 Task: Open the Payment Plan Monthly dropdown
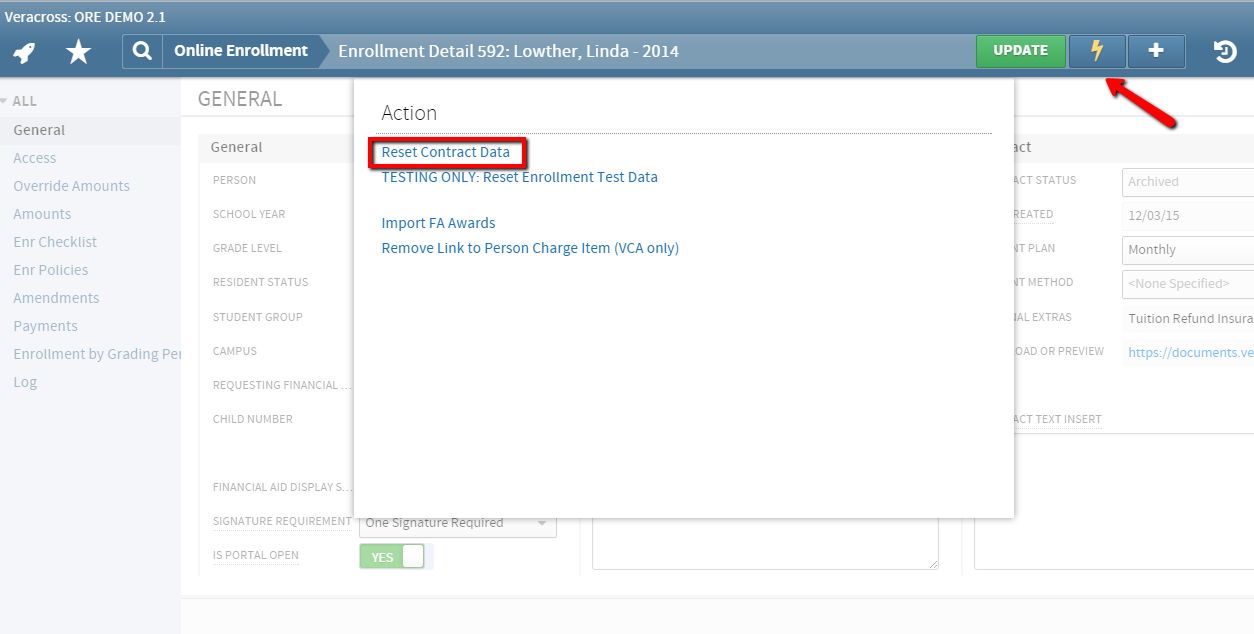pos(1187,250)
